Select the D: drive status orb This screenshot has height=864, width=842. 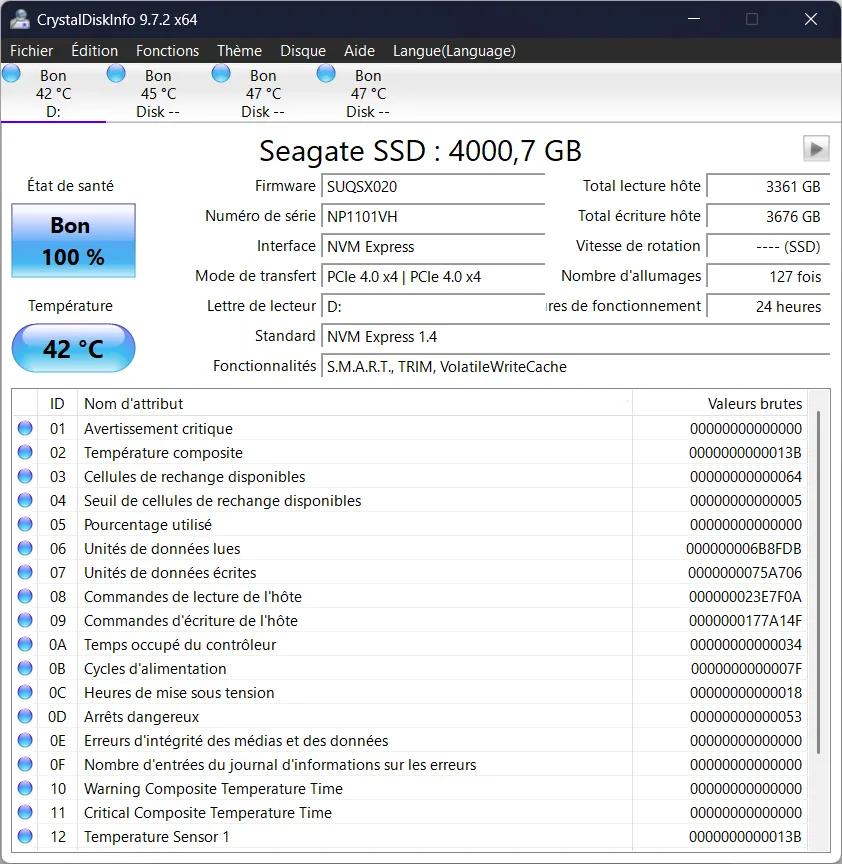(x=11, y=74)
